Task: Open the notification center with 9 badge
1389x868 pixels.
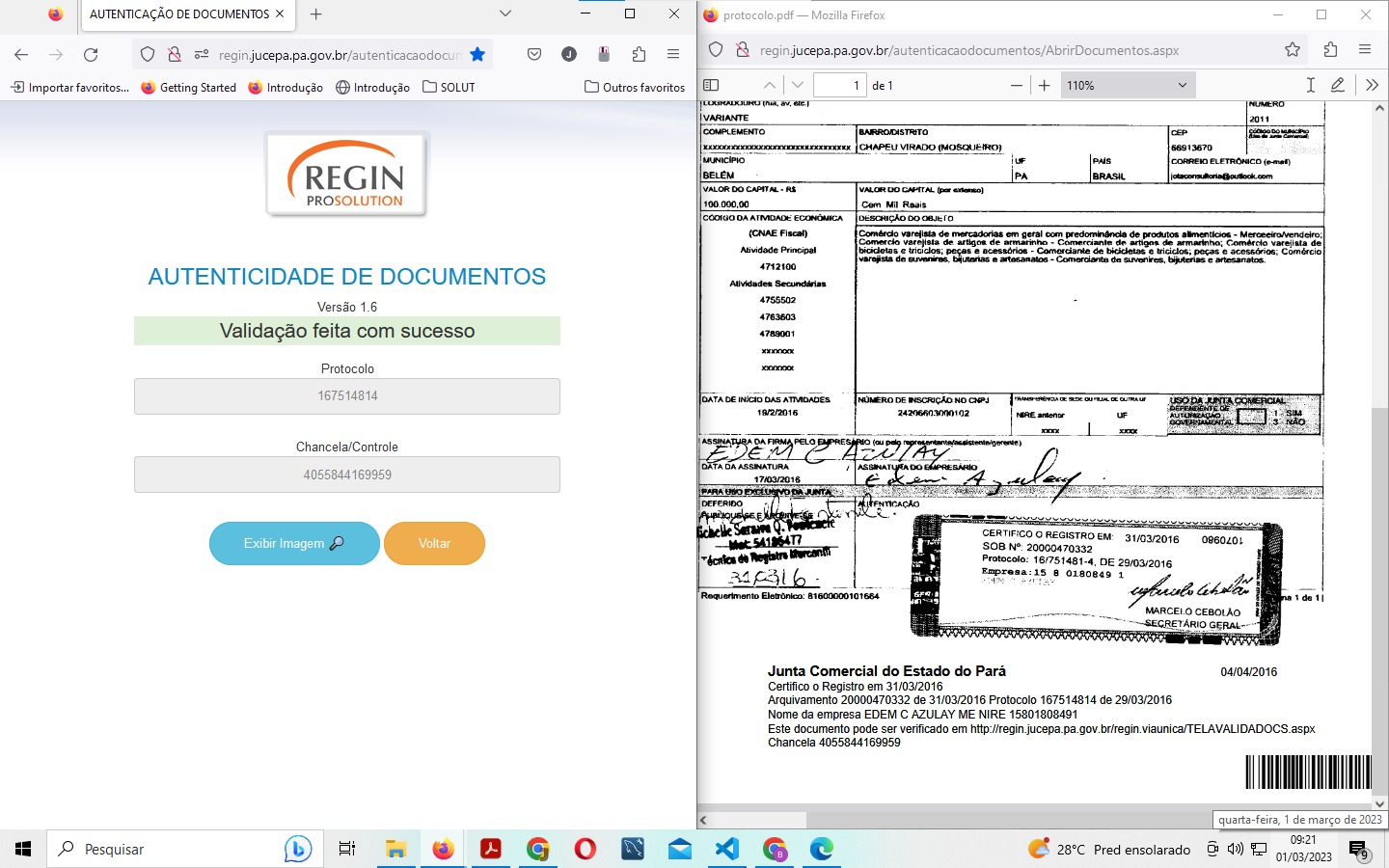Action: click(x=1359, y=851)
